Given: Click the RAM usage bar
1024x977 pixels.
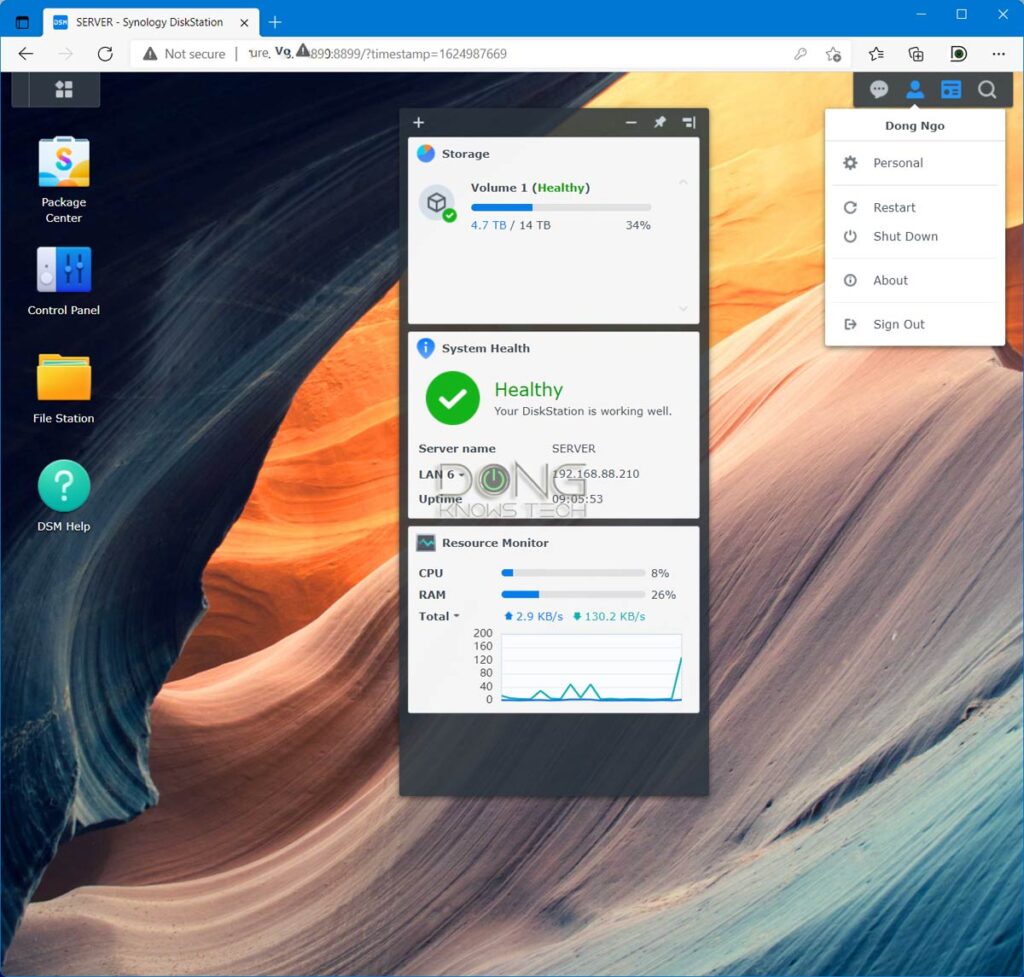Looking at the screenshot, I should click(x=573, y=594).
